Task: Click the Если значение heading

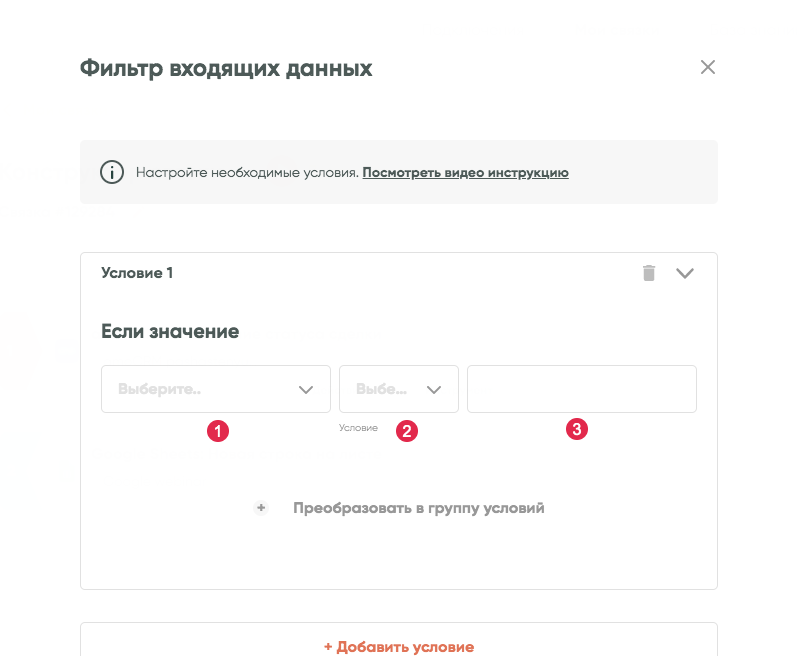Action: (x=170, y=331)
